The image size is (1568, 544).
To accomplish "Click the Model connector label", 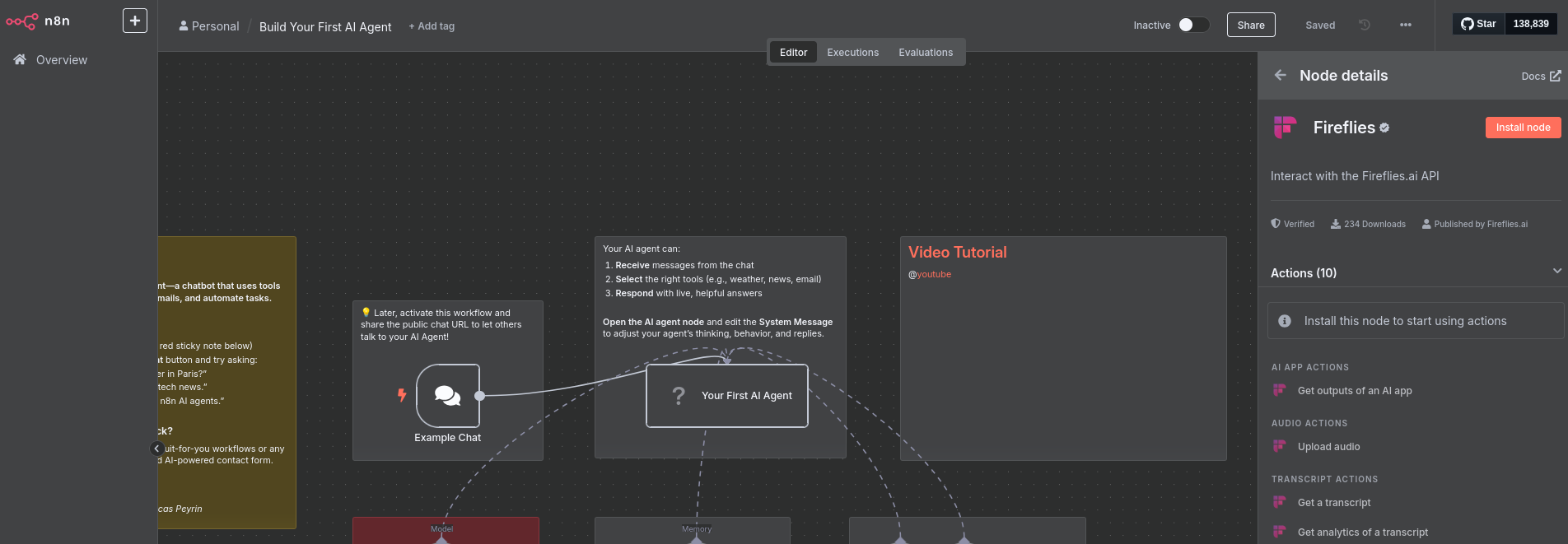I will 441,529.
